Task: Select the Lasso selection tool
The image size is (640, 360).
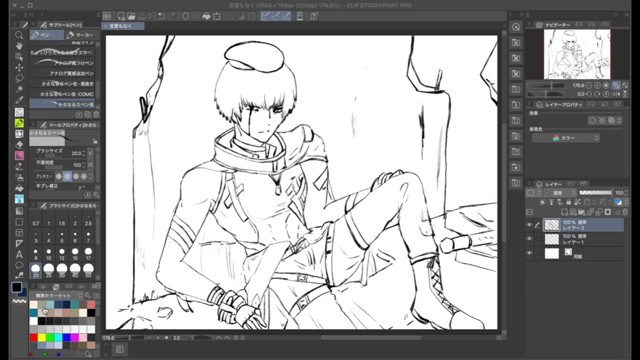Action: point(19,78)
